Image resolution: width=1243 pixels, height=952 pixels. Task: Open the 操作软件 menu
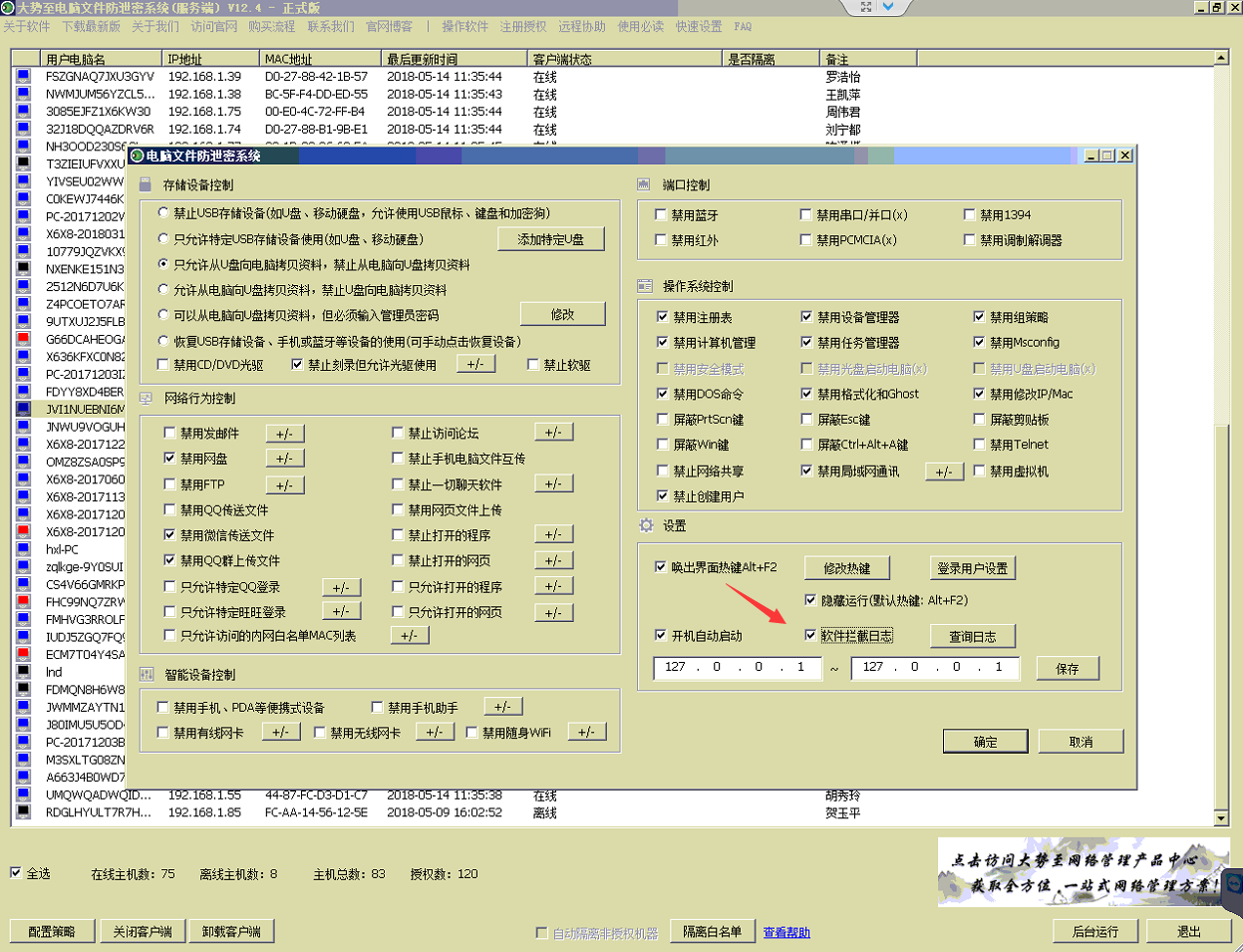(x=465, y=27)
